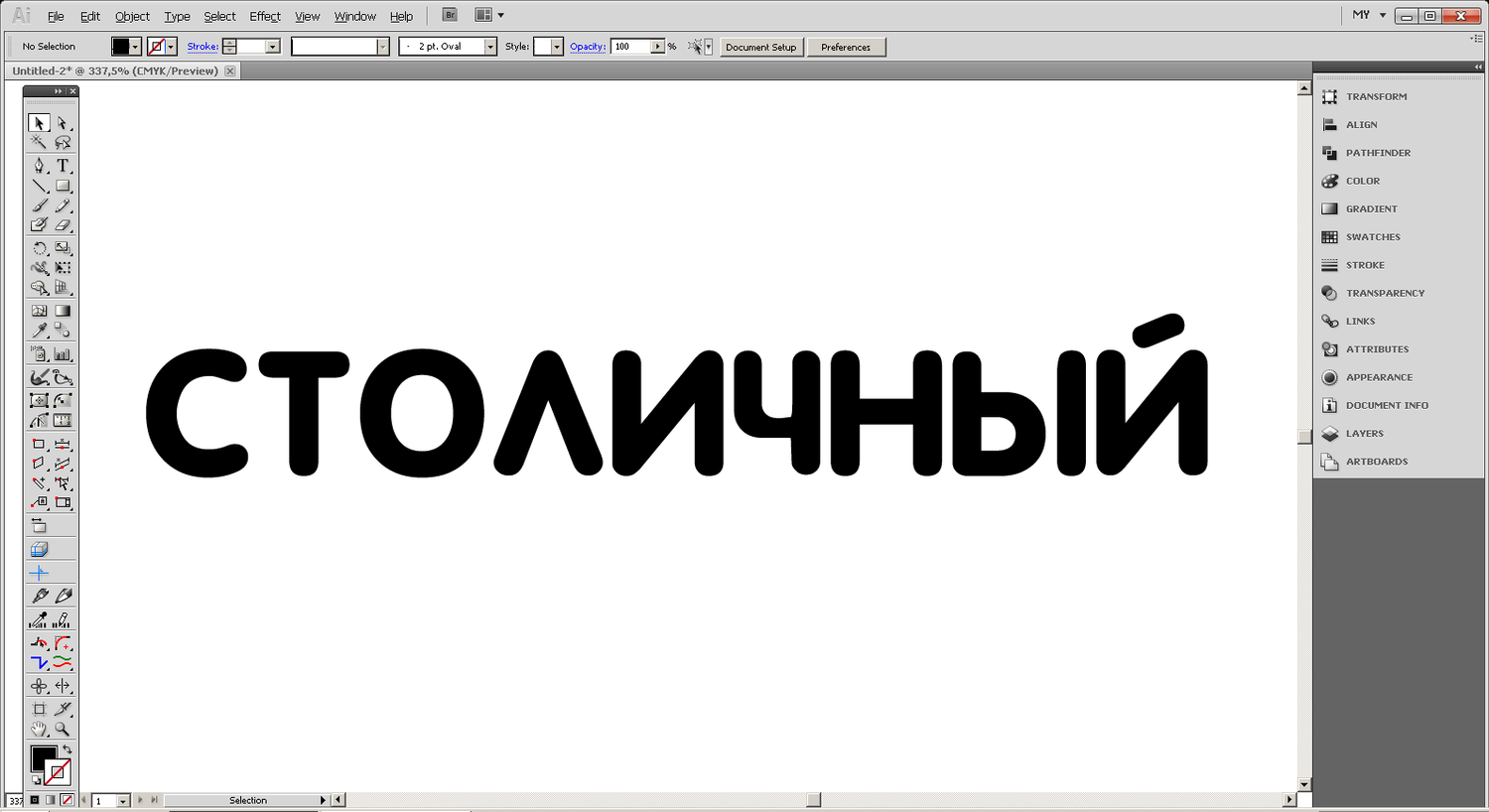Select the Hand tool
The width and height of the screenshot is (1489, 812).
[39, 729]
